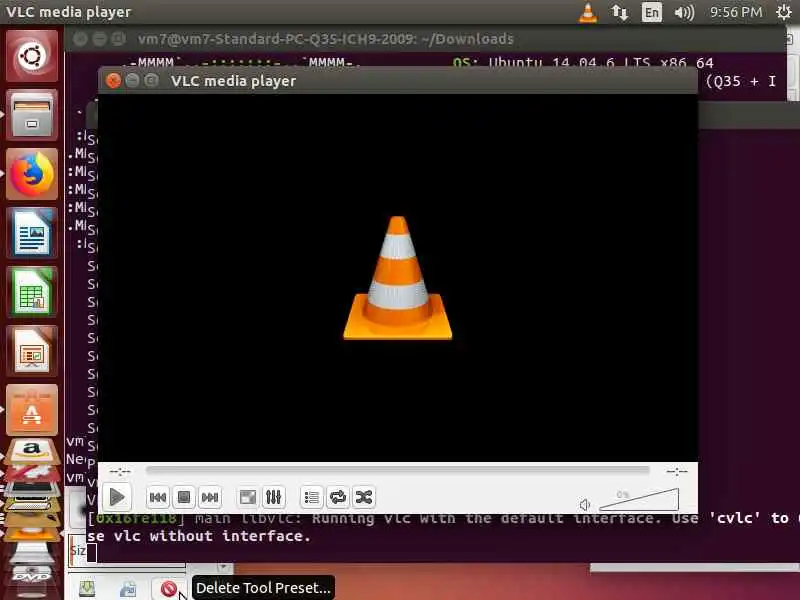This screenshot has height=600, width=800.
Task: Click the green save-preset icon at bottom
Action: pos(87,589)
